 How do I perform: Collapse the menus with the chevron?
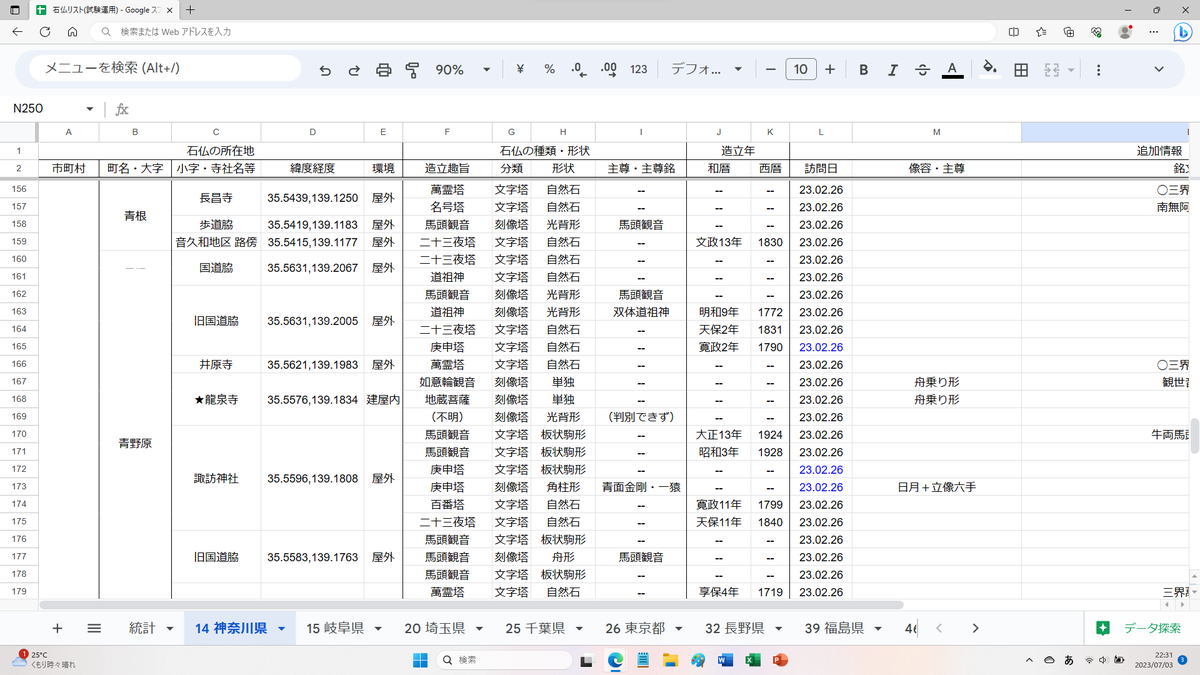(1159, 70)
